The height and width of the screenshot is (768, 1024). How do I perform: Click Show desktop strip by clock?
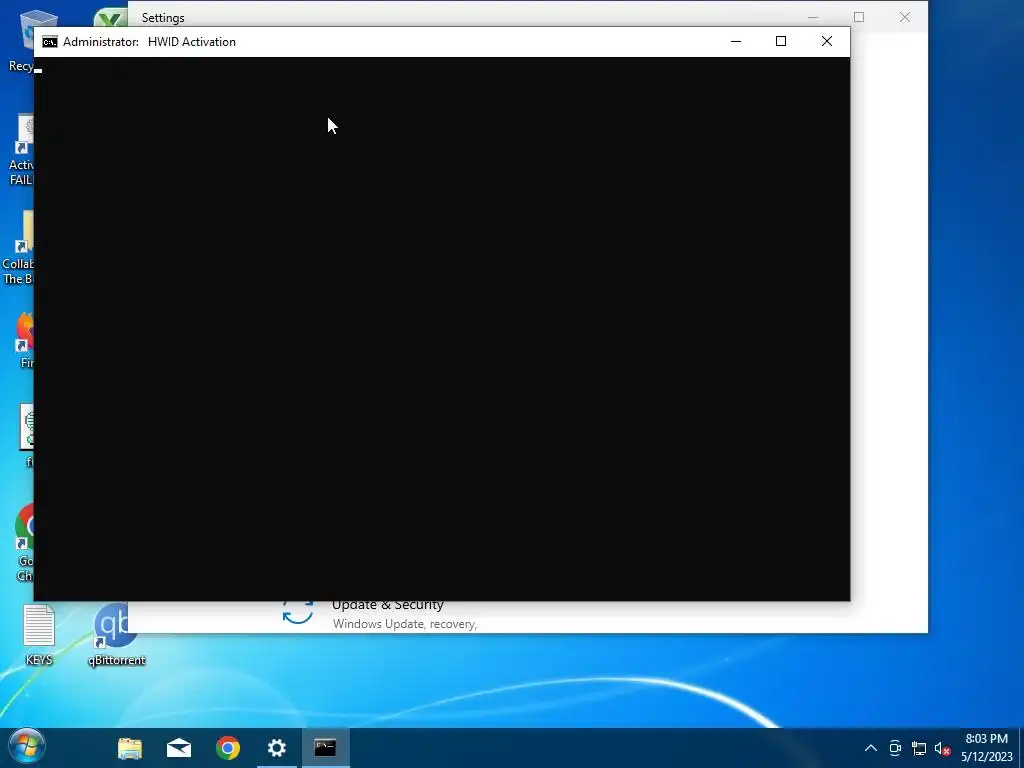click(1021, 748)
